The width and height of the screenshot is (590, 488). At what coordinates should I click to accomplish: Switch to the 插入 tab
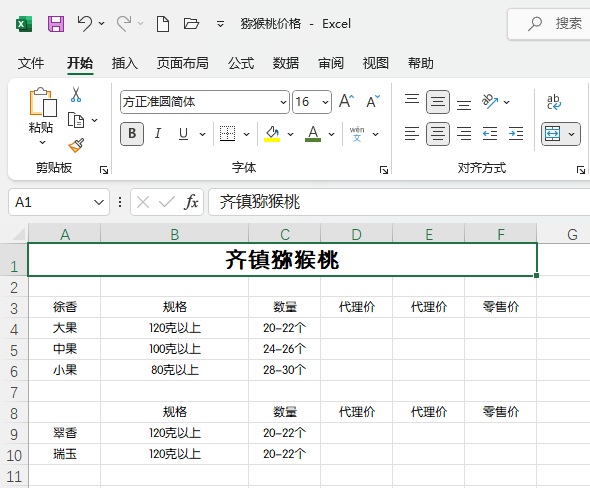point(125,63)
